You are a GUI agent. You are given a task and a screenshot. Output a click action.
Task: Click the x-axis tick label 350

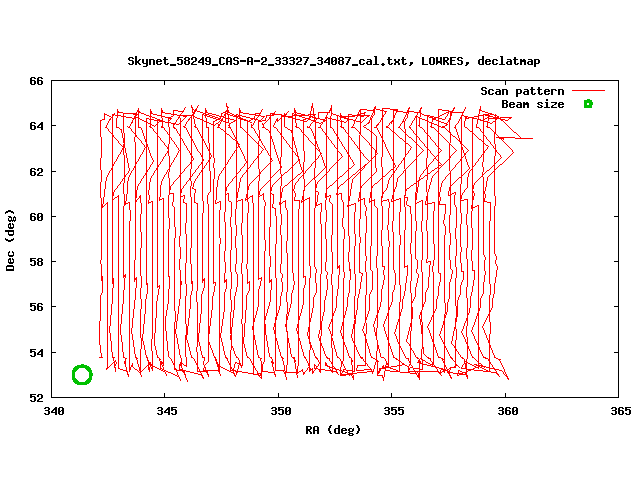(x=281, y=411)
